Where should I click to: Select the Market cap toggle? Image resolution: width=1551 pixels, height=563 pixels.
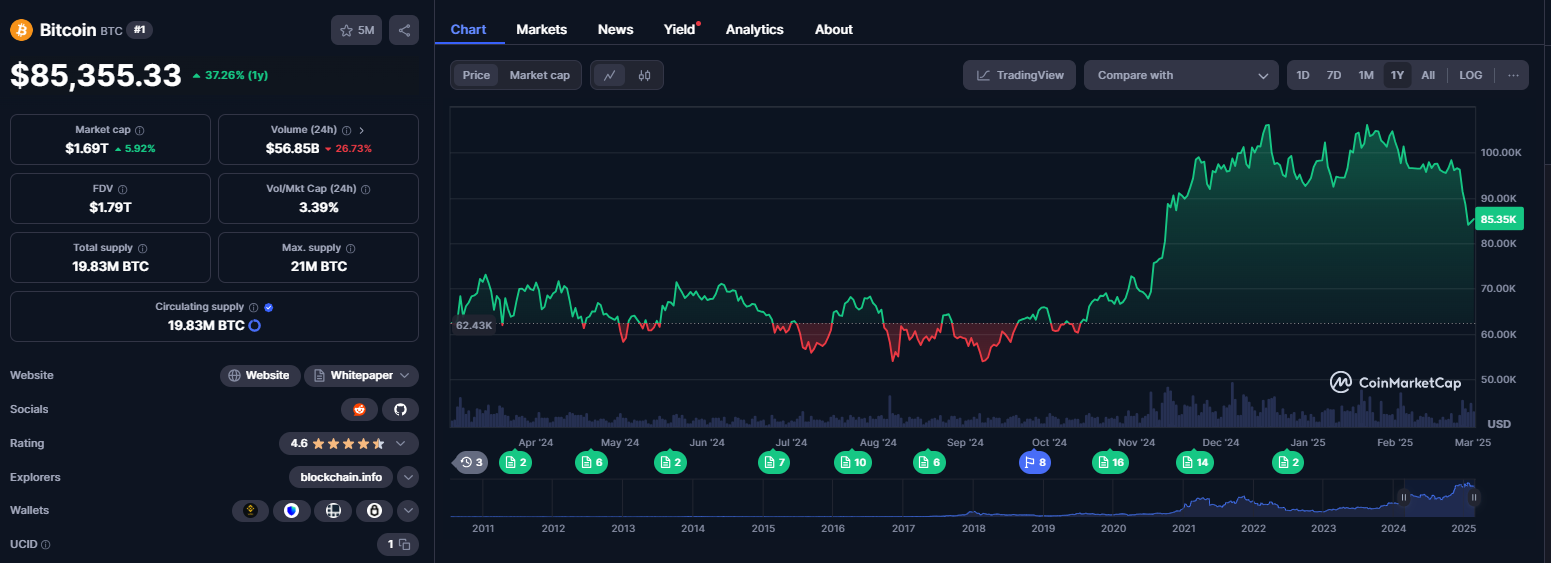[x=540, y=75]
